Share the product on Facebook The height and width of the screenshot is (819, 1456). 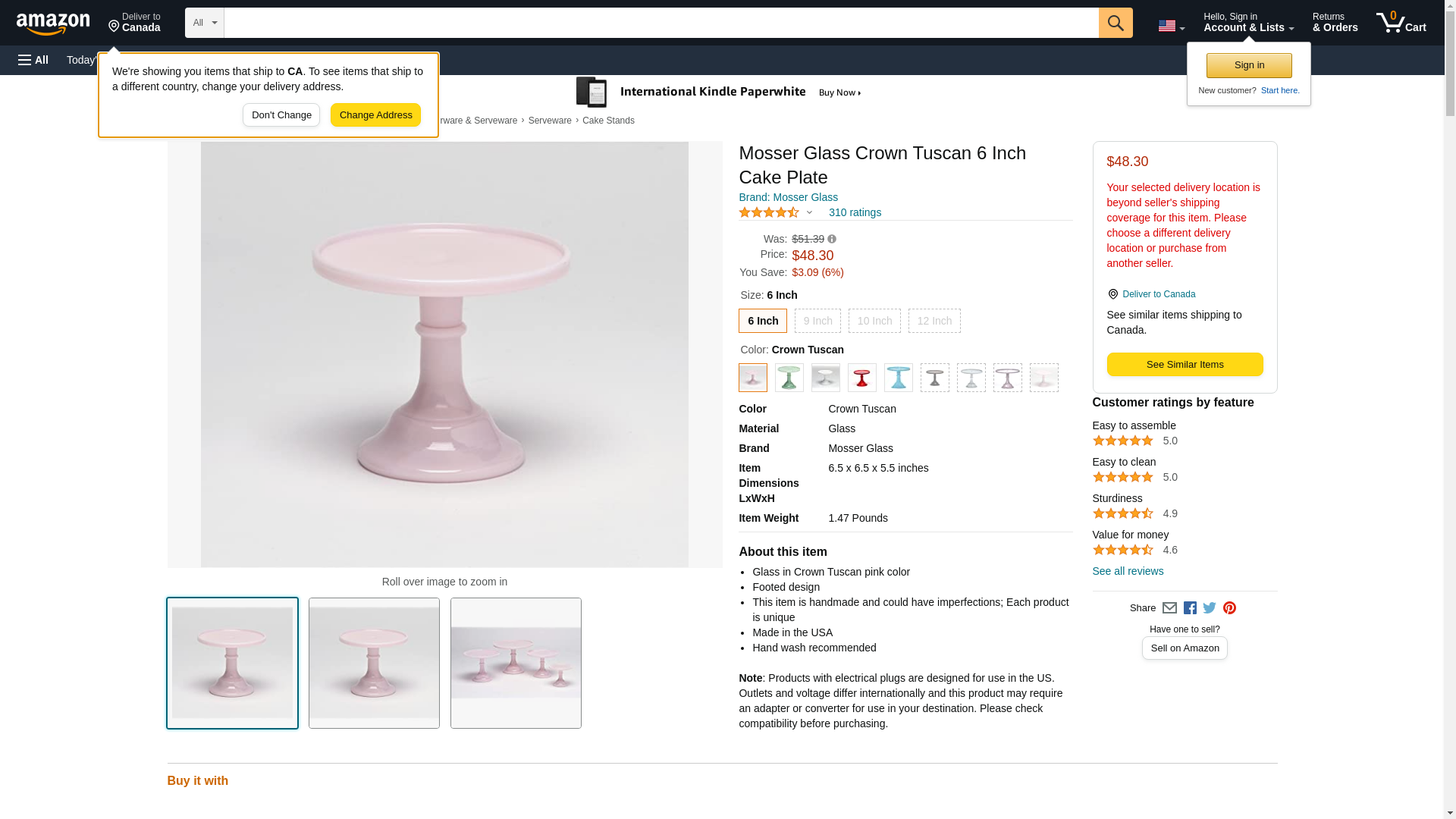coord(1190,608)
